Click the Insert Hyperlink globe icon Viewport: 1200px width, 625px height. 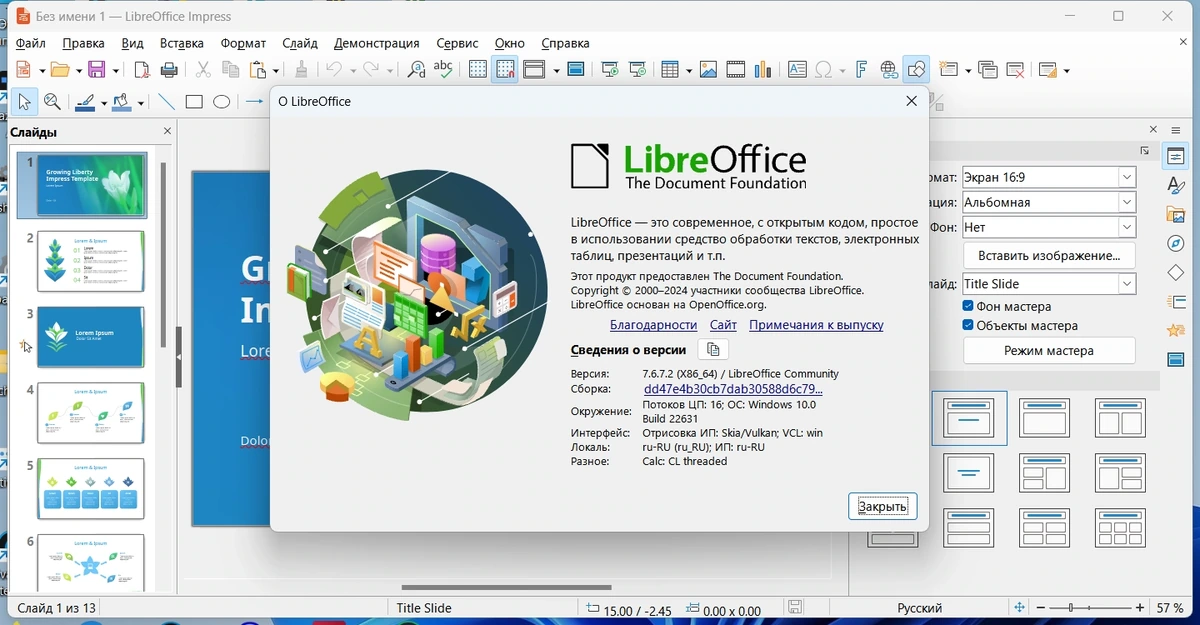889,69
